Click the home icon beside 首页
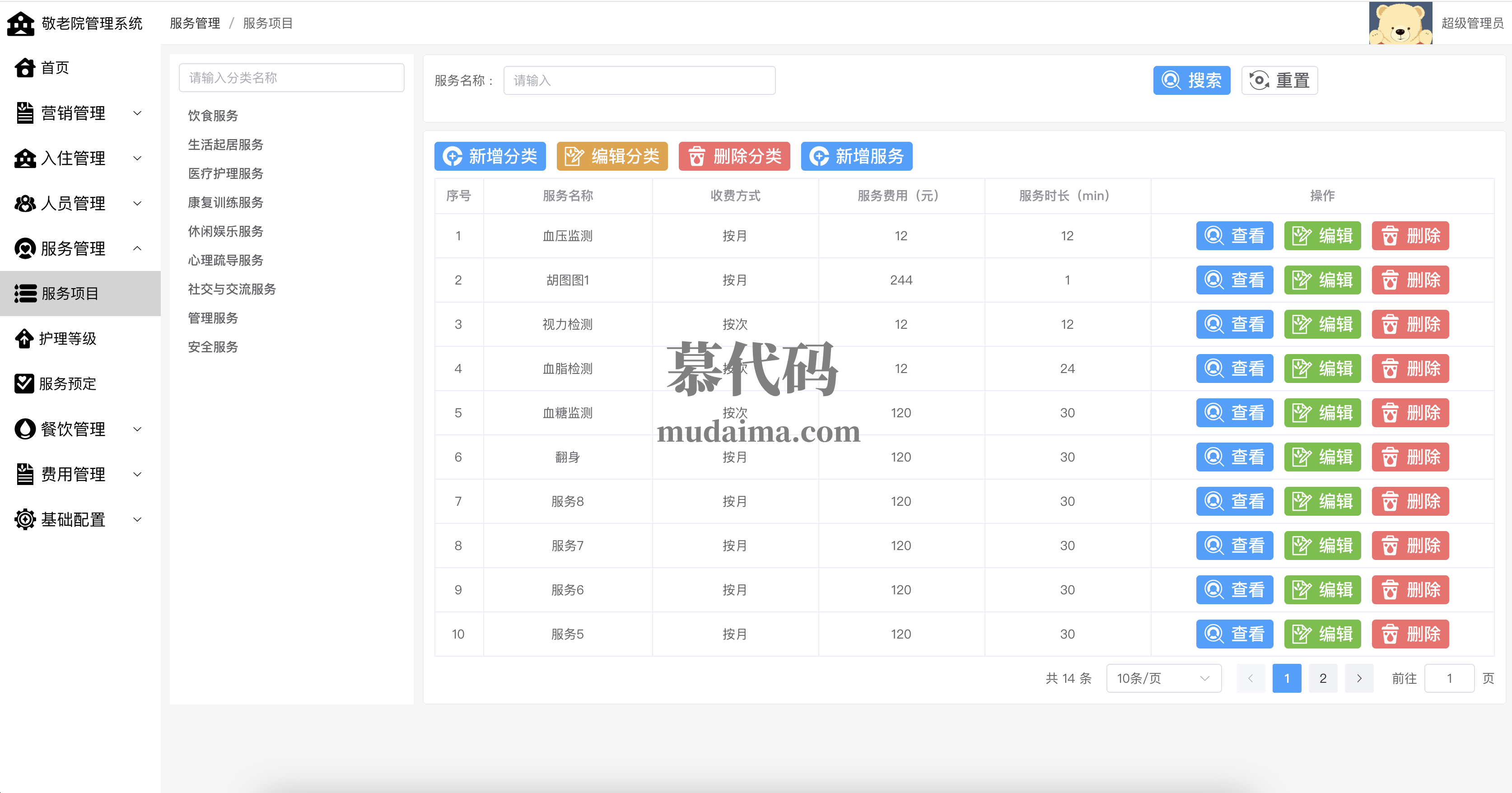1512x793 pixels. [x=25, y=67]
